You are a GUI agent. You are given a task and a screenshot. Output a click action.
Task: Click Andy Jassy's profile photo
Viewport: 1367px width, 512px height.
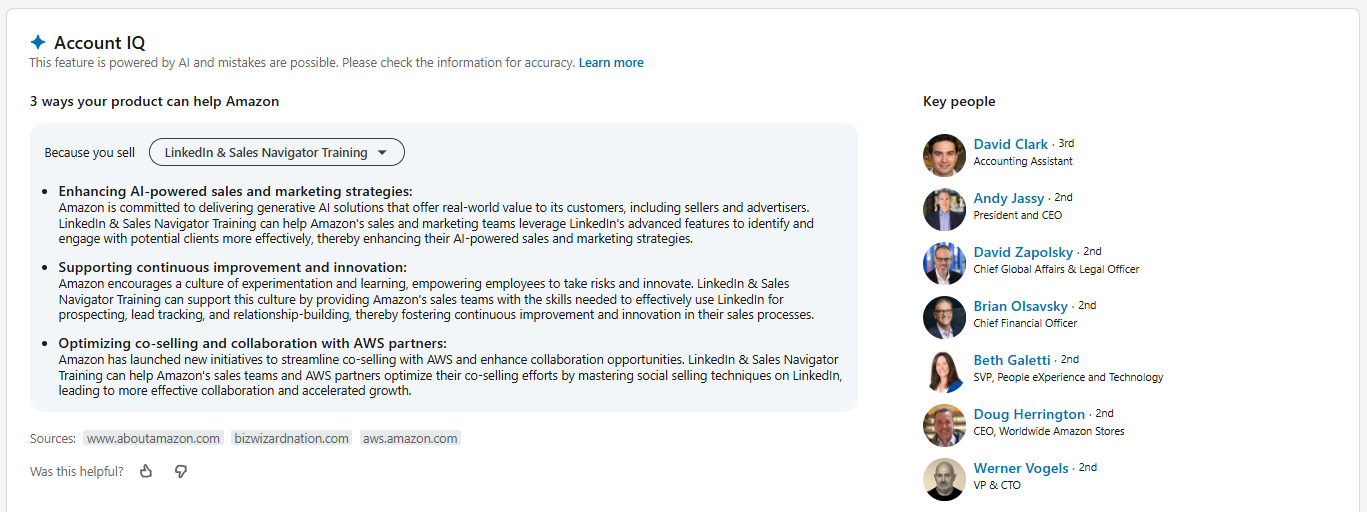[x=944, y=209]
